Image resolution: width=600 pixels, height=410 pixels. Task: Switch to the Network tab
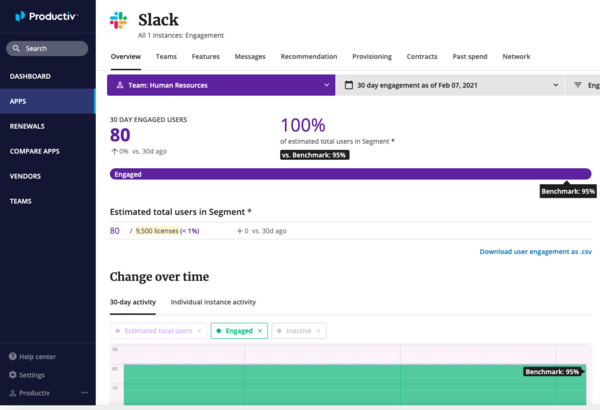516,57
